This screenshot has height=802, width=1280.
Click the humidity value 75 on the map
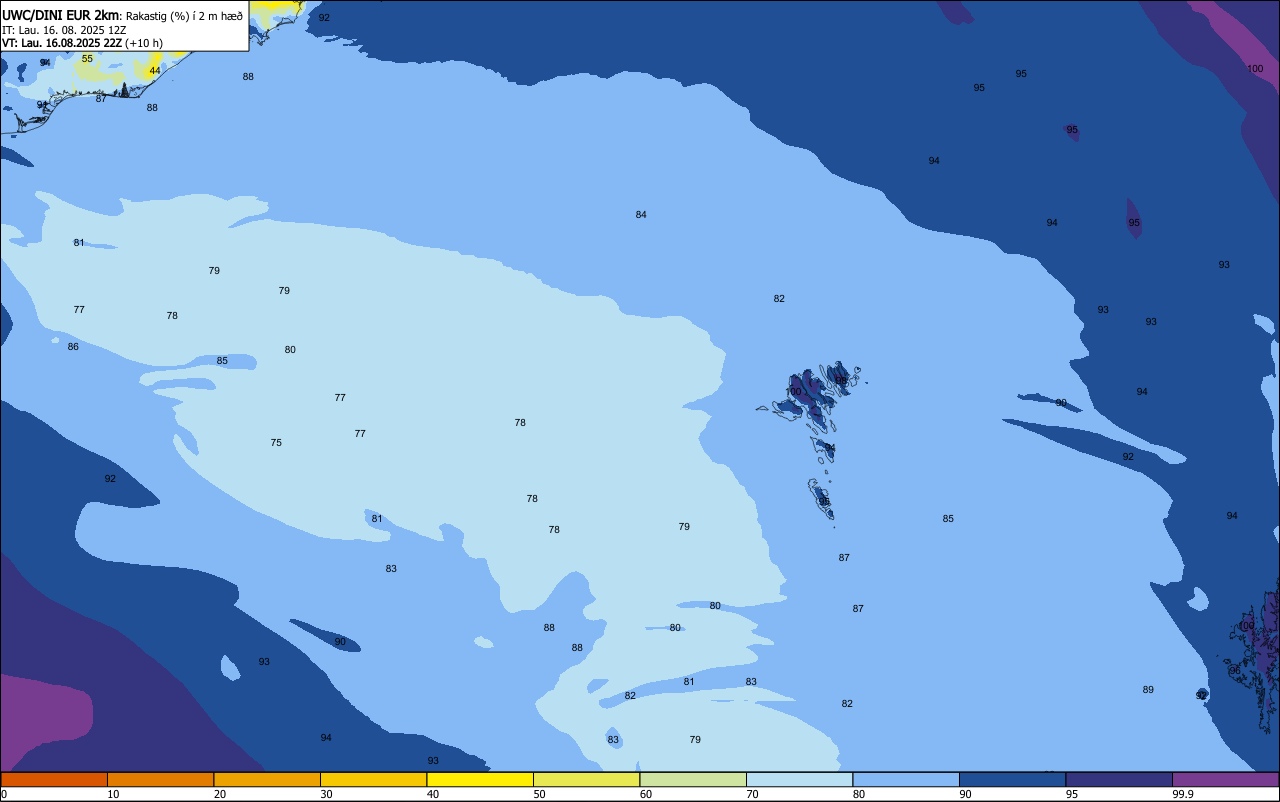coord(276,443)
